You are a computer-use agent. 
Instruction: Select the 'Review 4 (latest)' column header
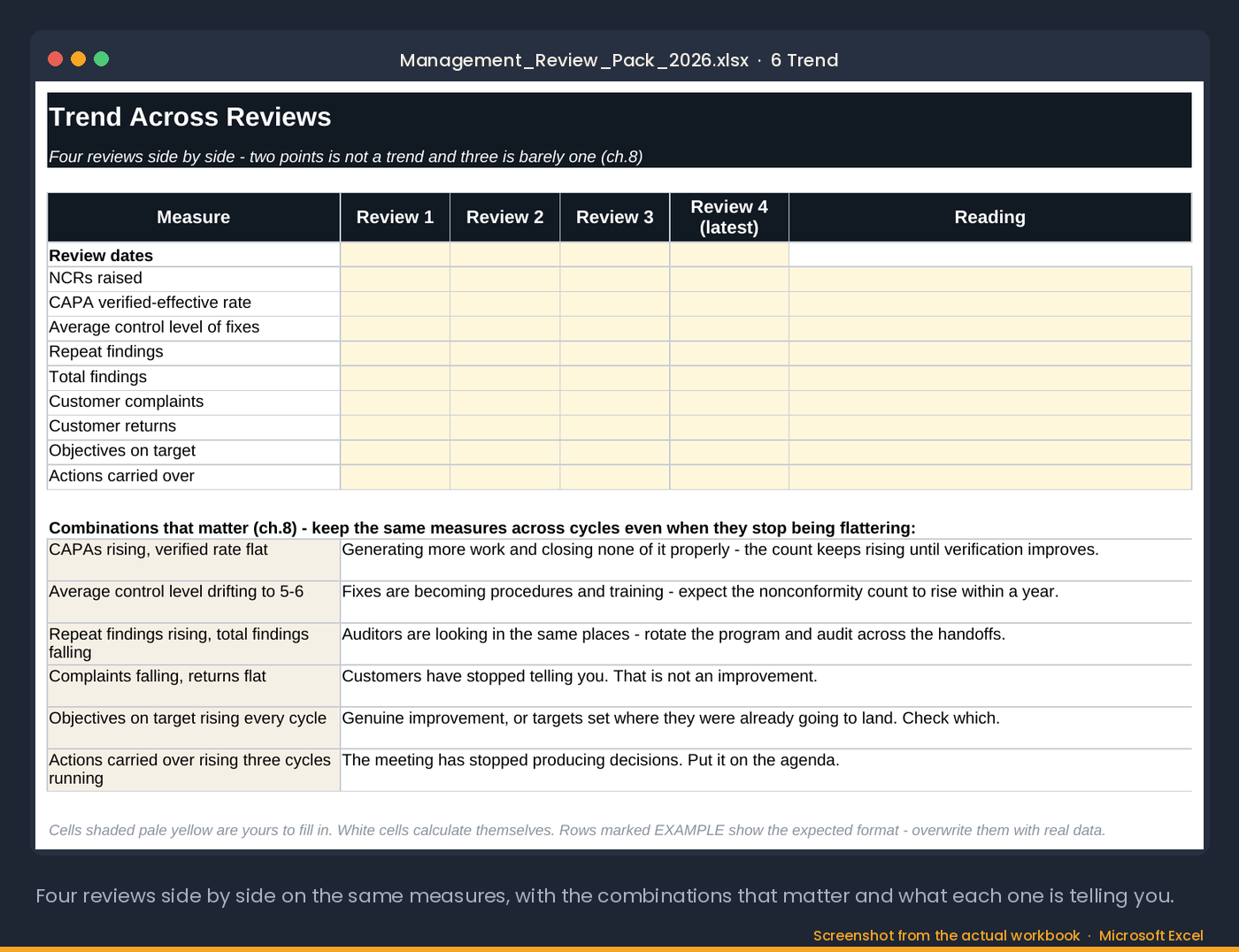point(729,218)
